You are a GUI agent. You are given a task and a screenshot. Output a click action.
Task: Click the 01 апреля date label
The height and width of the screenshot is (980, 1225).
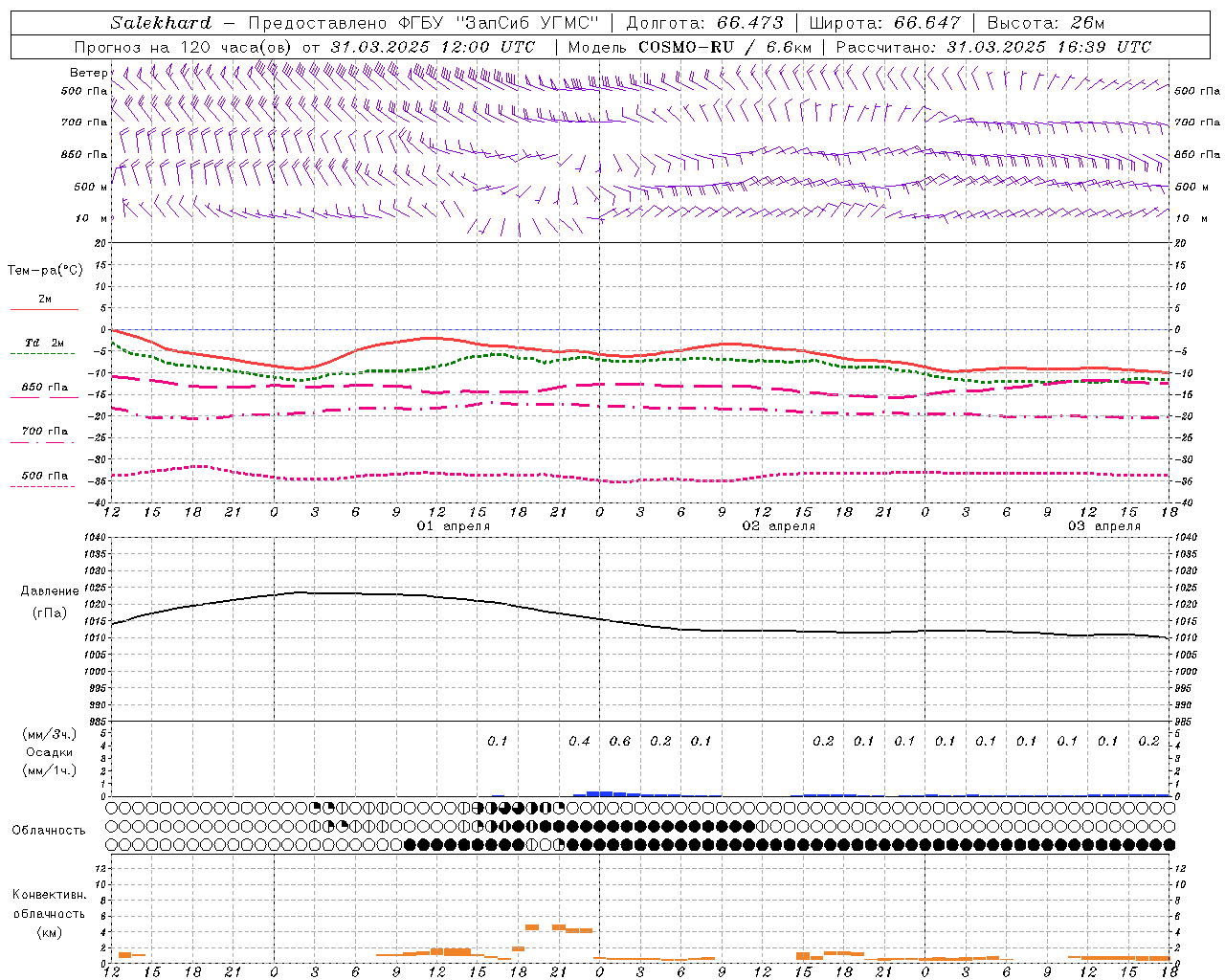[454, 526]
